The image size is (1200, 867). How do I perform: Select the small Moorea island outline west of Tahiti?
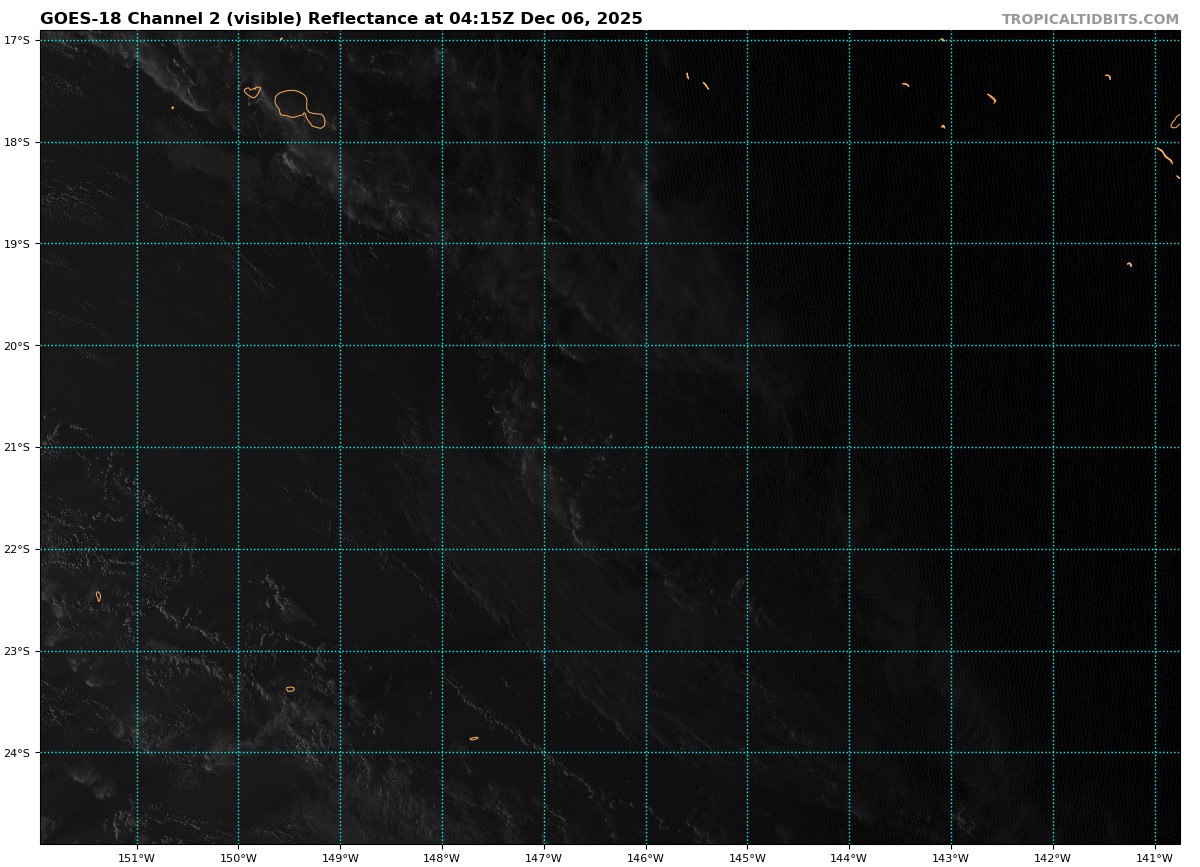point(252,92)
